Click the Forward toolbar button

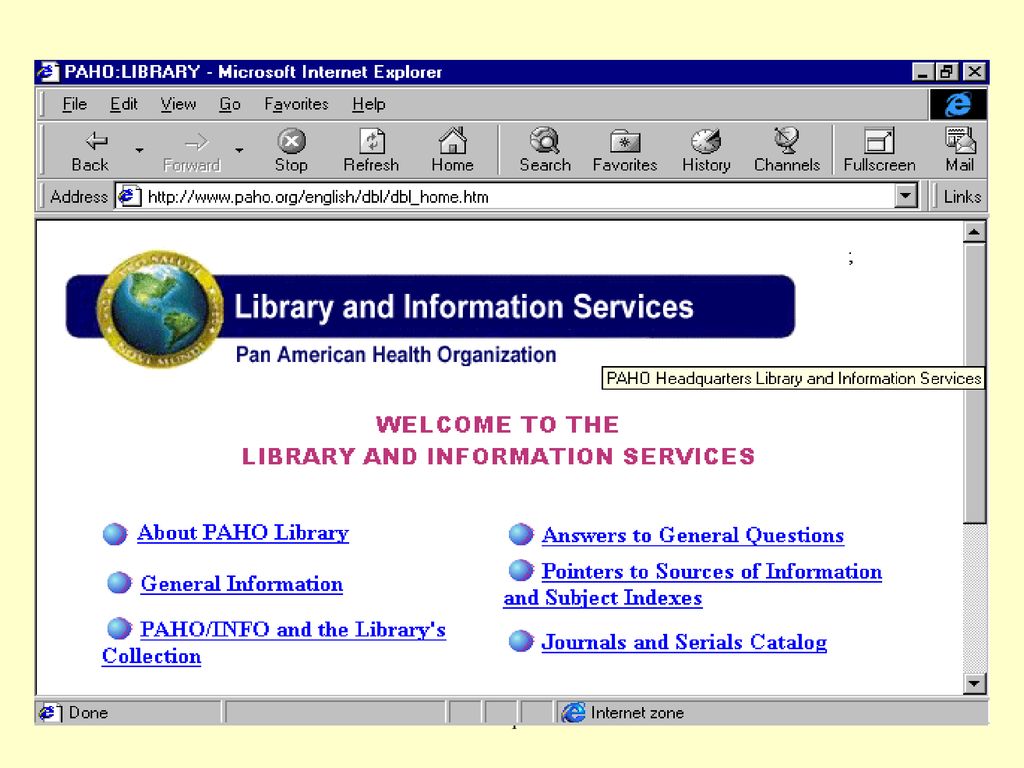click(x=192, y=151)
